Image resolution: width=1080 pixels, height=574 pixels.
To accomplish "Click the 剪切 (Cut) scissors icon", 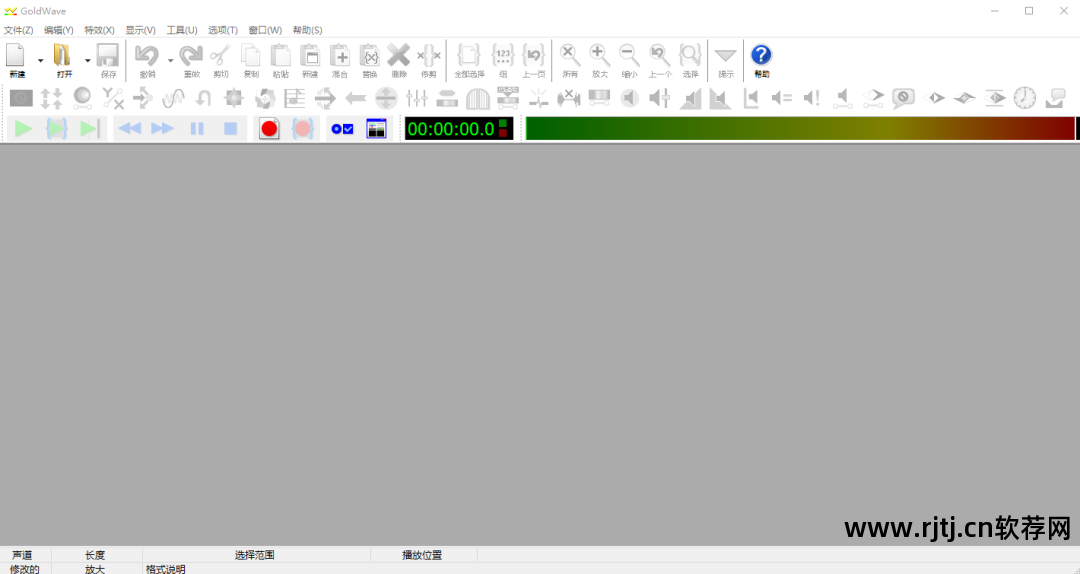I will 220,55.
